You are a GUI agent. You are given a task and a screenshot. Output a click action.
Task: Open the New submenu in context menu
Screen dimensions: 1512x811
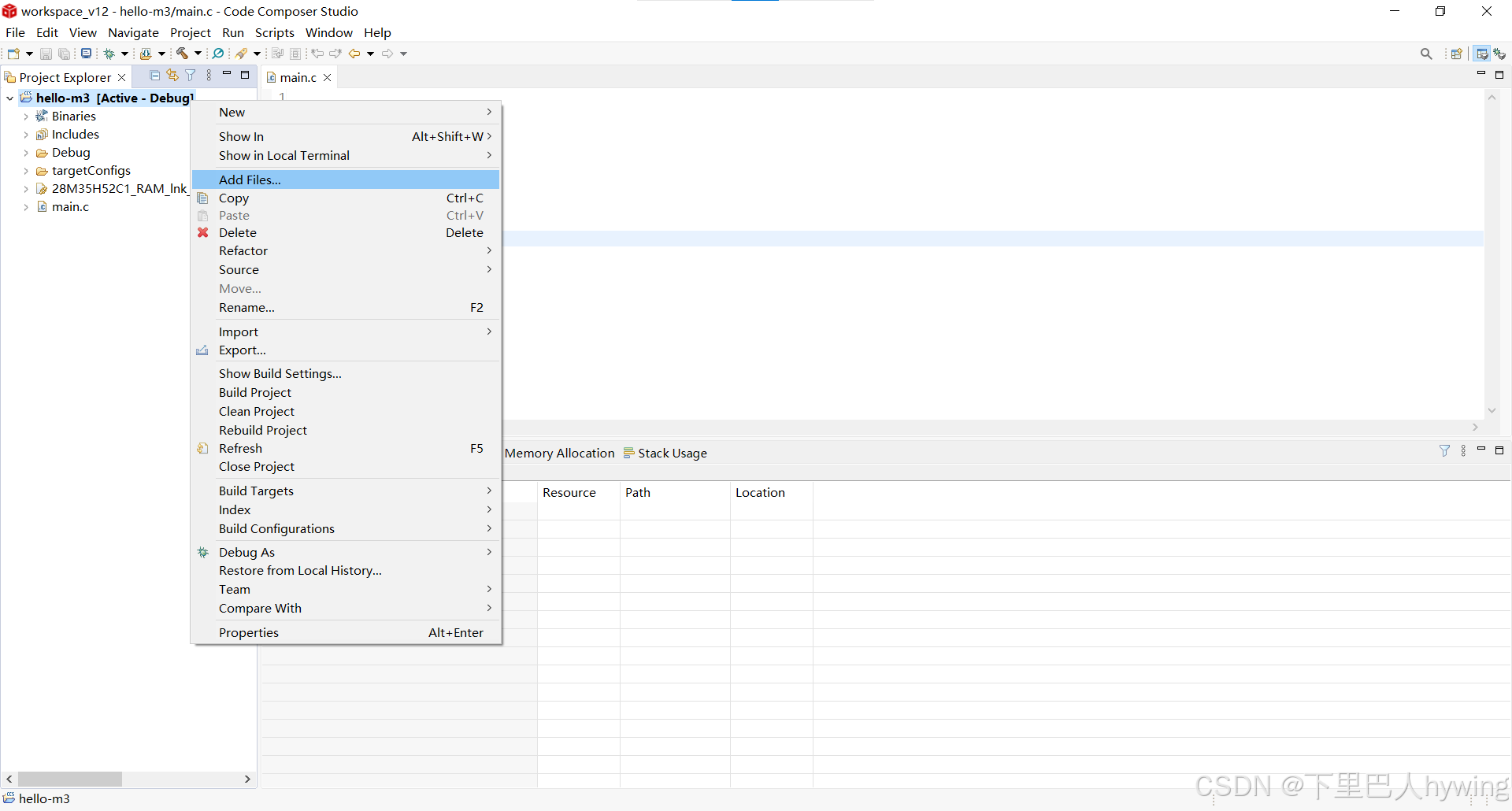pos(346,112)
